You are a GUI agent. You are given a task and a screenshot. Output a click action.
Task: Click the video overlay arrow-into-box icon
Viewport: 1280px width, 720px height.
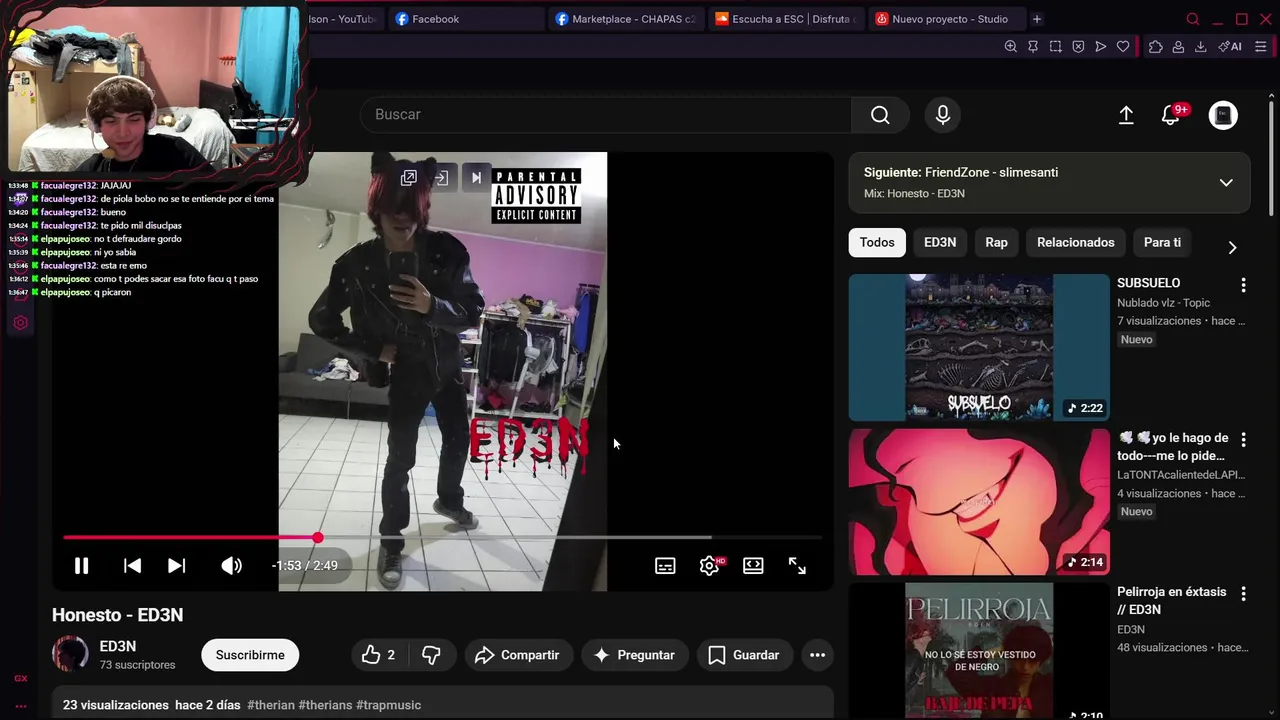[x=441, y=178]
